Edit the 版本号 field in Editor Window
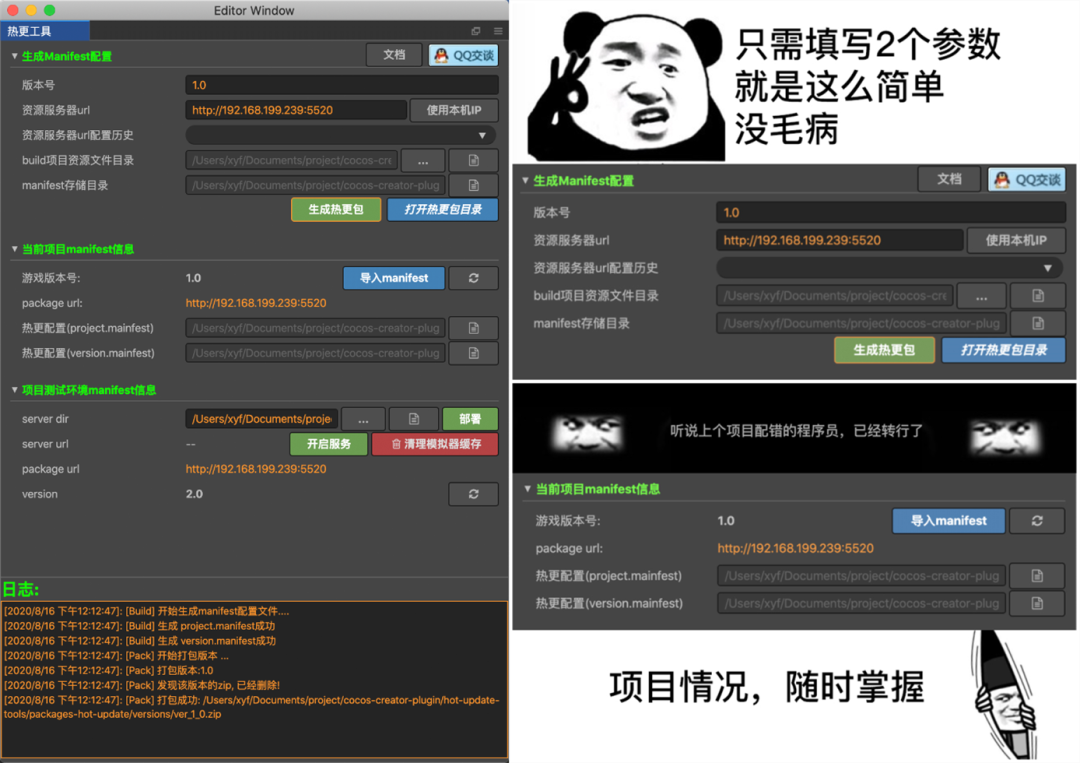This screenshot has height=763, width=1080. point(342,85)
